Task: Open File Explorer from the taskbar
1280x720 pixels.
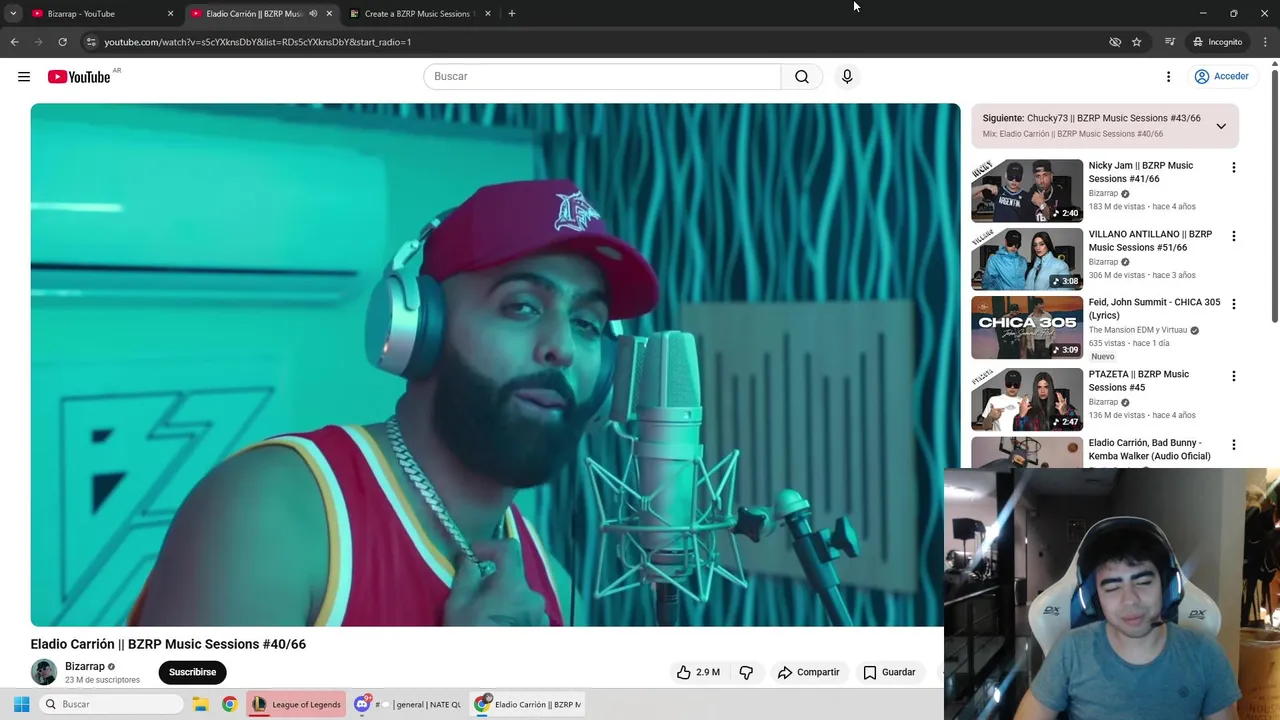Action: point(200,704)
